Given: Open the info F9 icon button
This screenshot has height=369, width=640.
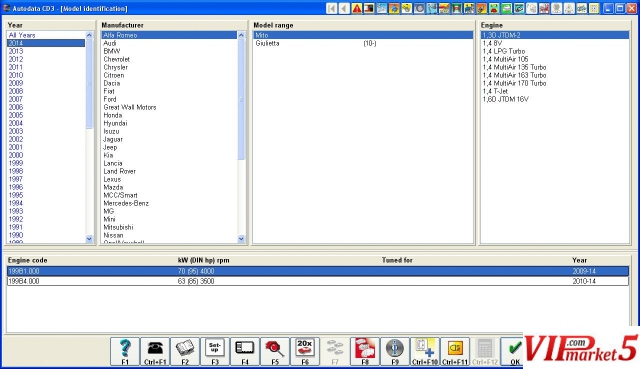Looking at the screenshot, I should pos(395,351).
